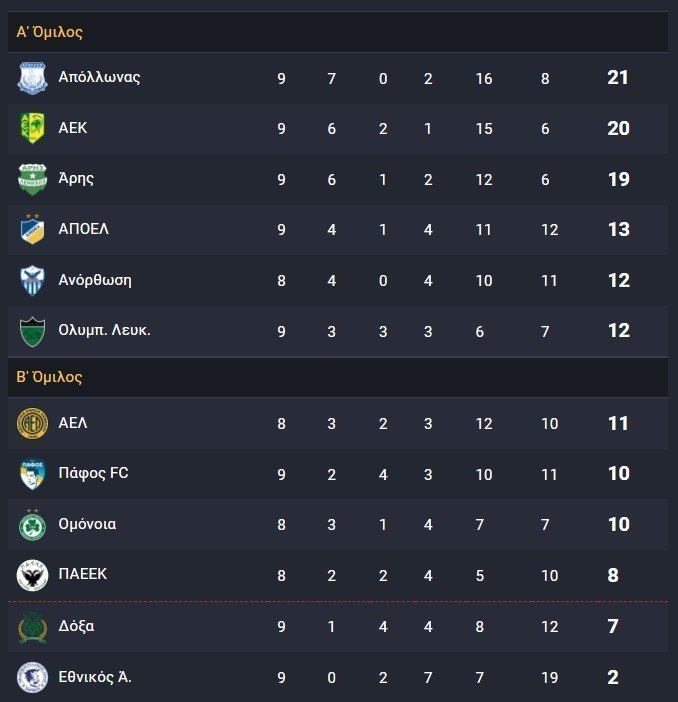
Task: Click the ΑΕΚ yellow-green crest icon
Action: [x=32, y=128]
